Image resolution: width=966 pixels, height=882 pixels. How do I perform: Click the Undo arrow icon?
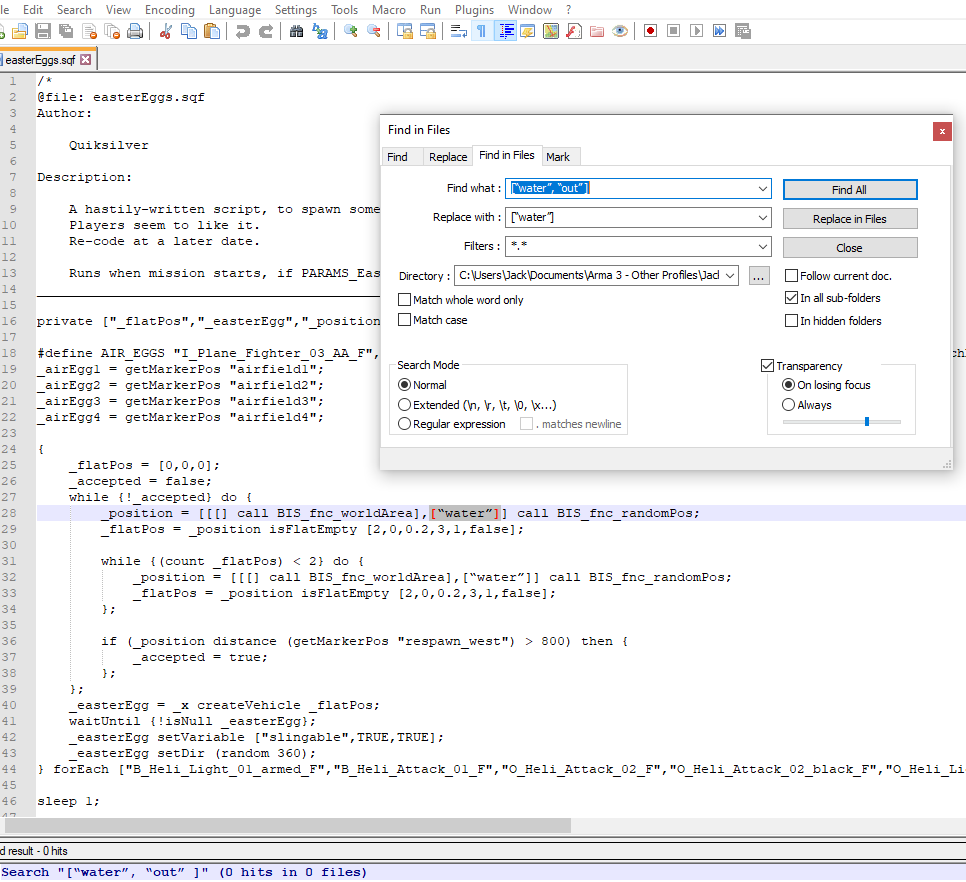[242, 31]
